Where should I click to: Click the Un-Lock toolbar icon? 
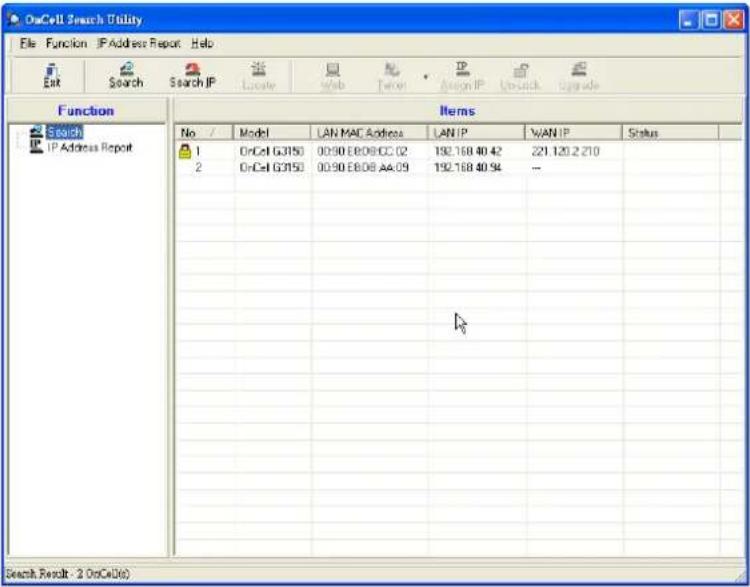[520, 77]
